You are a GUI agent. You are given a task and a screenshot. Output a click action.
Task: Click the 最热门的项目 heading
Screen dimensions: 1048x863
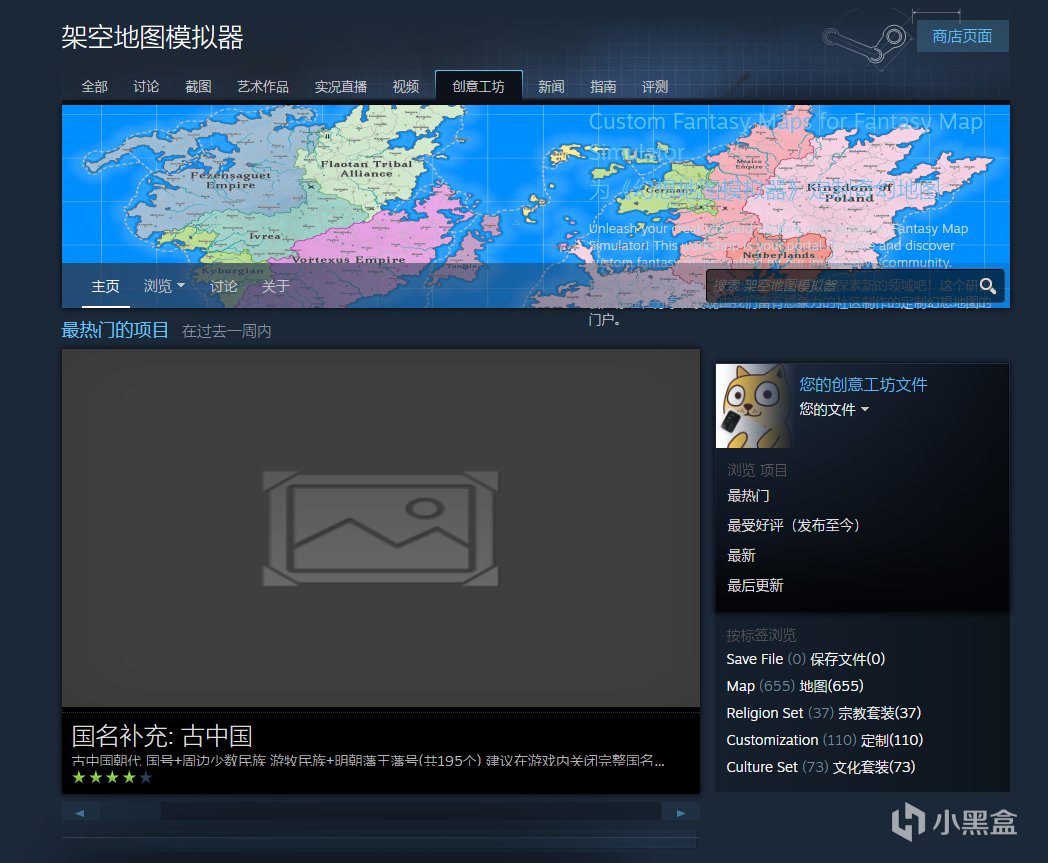tap(115, 330)
